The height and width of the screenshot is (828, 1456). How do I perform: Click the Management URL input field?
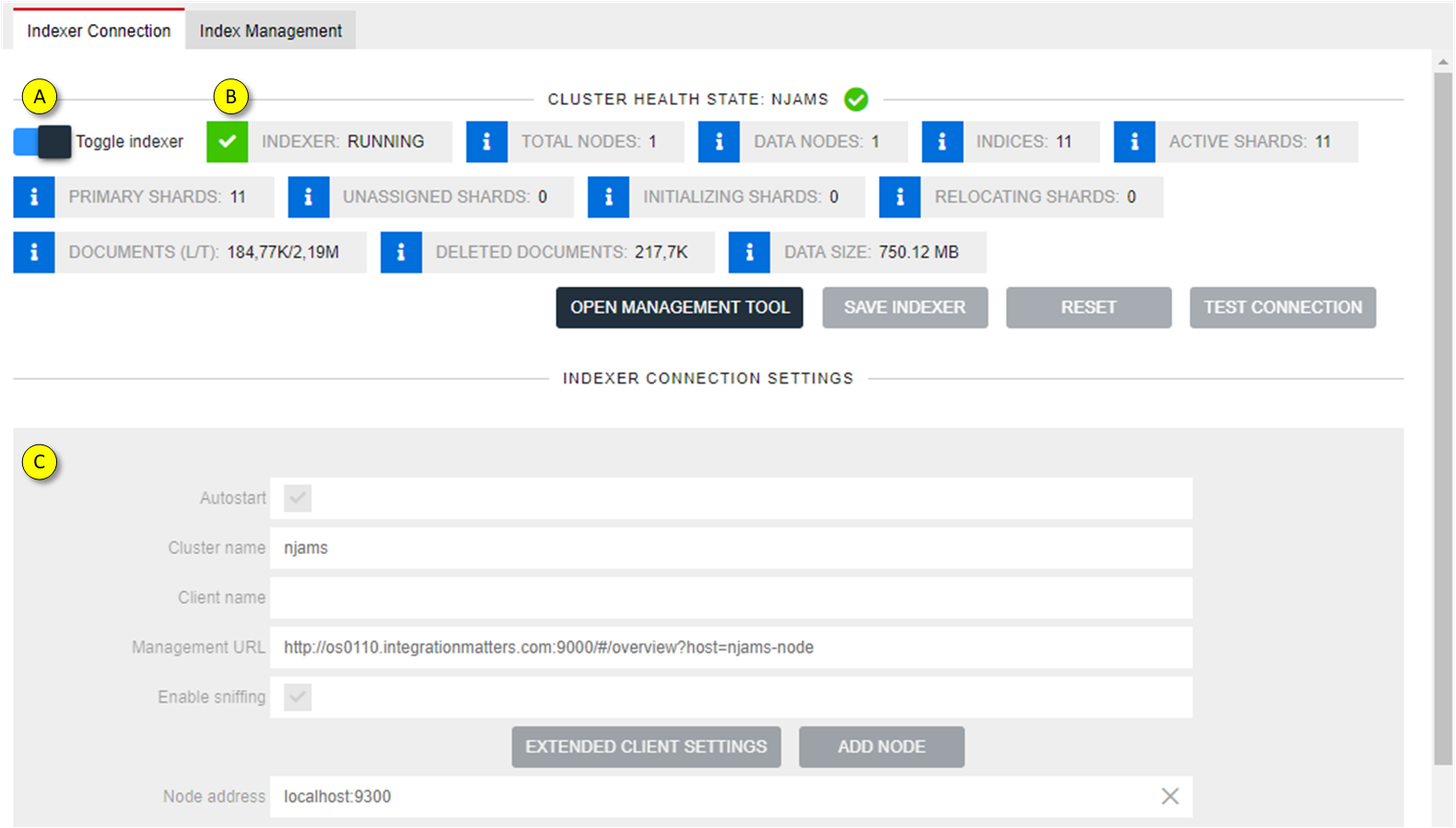tap(731, 648)
